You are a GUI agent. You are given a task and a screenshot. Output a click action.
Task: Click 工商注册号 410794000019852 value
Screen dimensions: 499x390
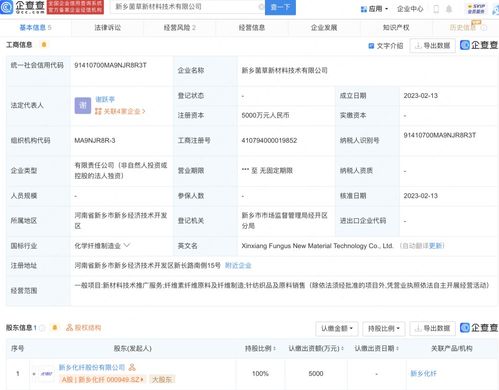pyautogui.click(x=269, y=140)
